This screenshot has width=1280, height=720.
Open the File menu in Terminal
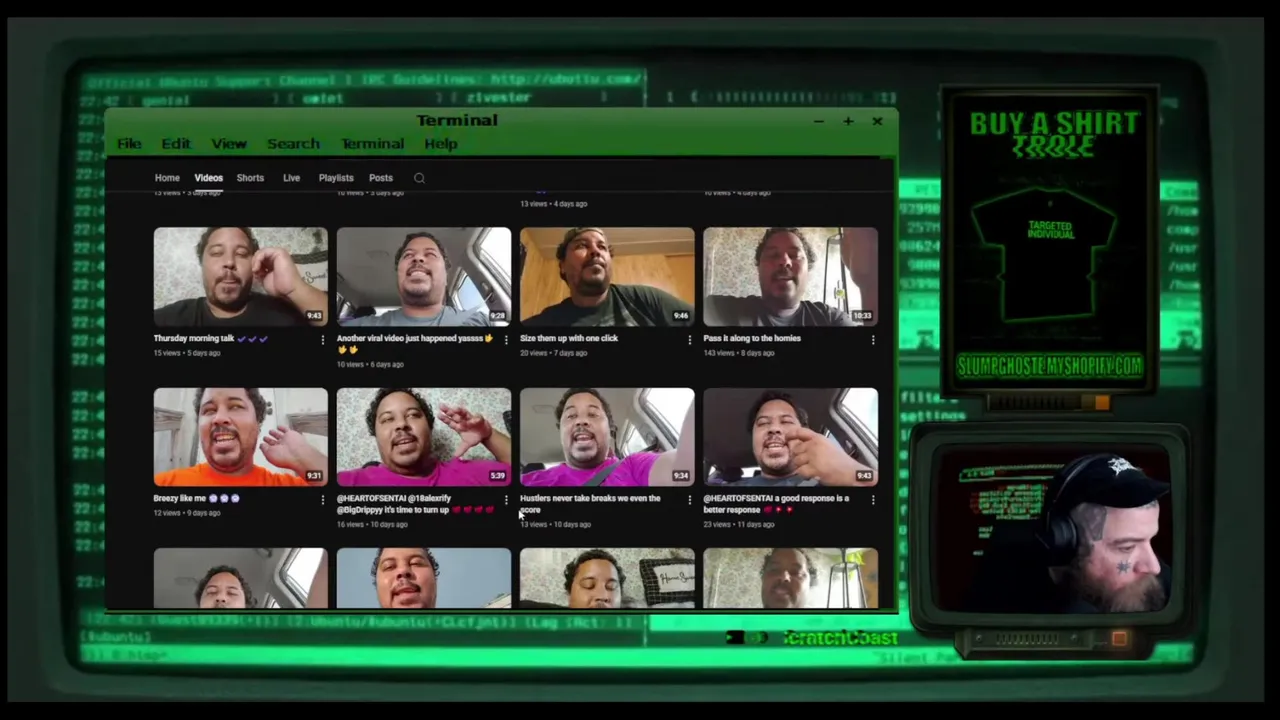[129, 144]
